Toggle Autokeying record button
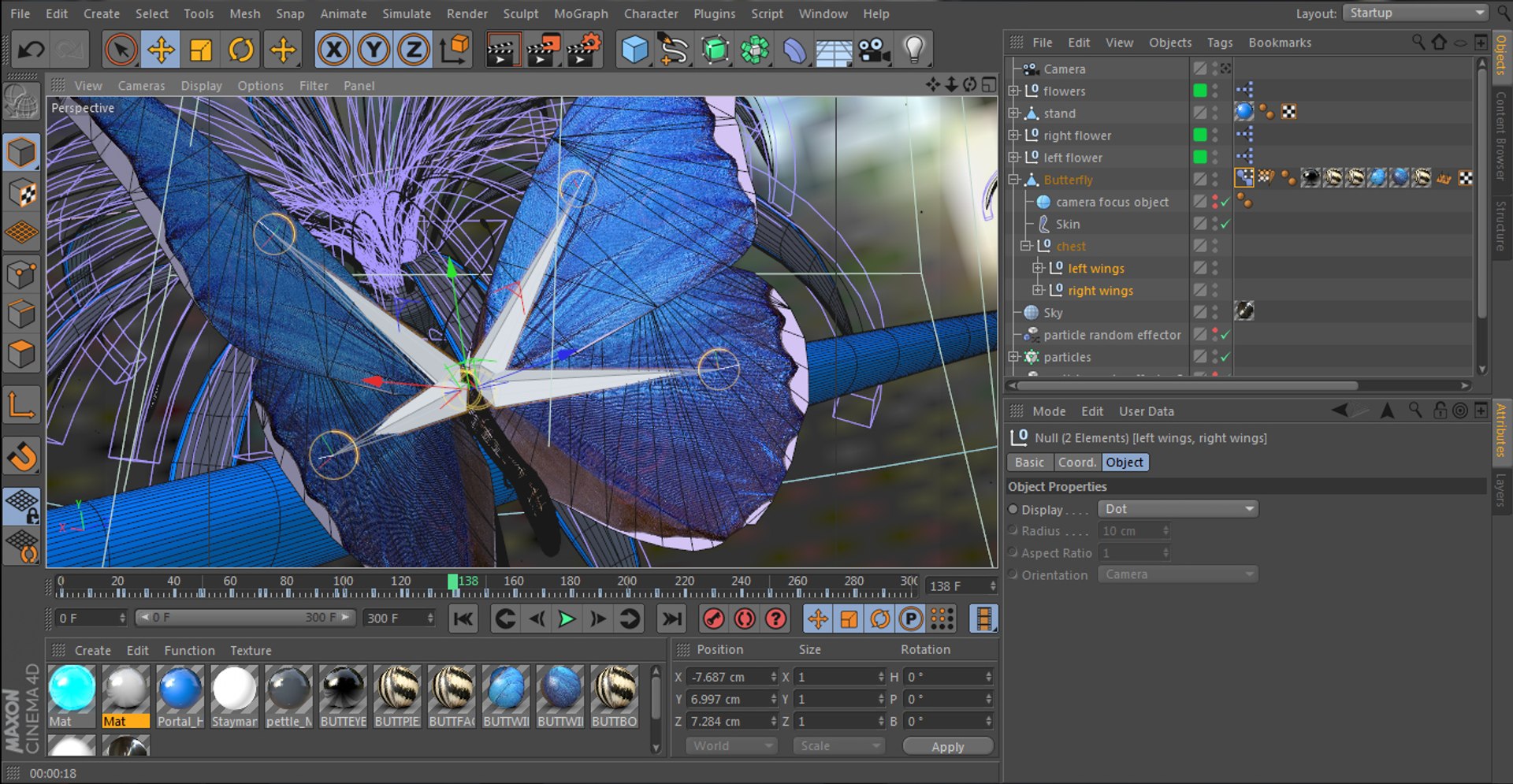This screenshot has height=784, width=1513. point(745,619)
